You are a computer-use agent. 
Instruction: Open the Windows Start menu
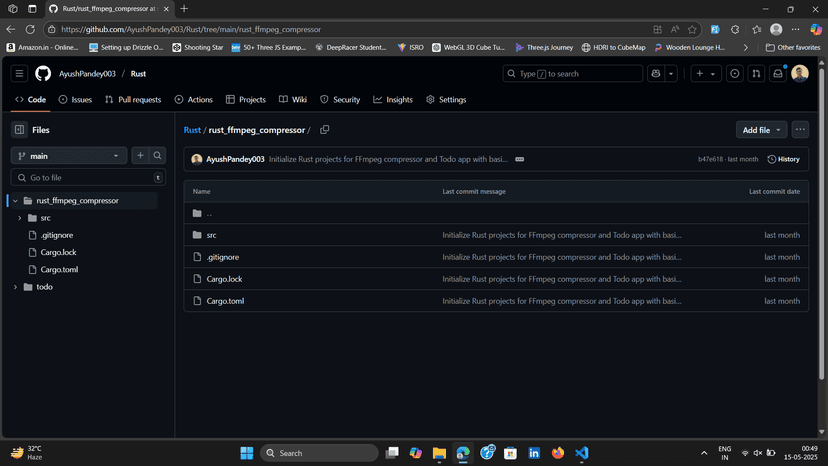pos(247,453)
